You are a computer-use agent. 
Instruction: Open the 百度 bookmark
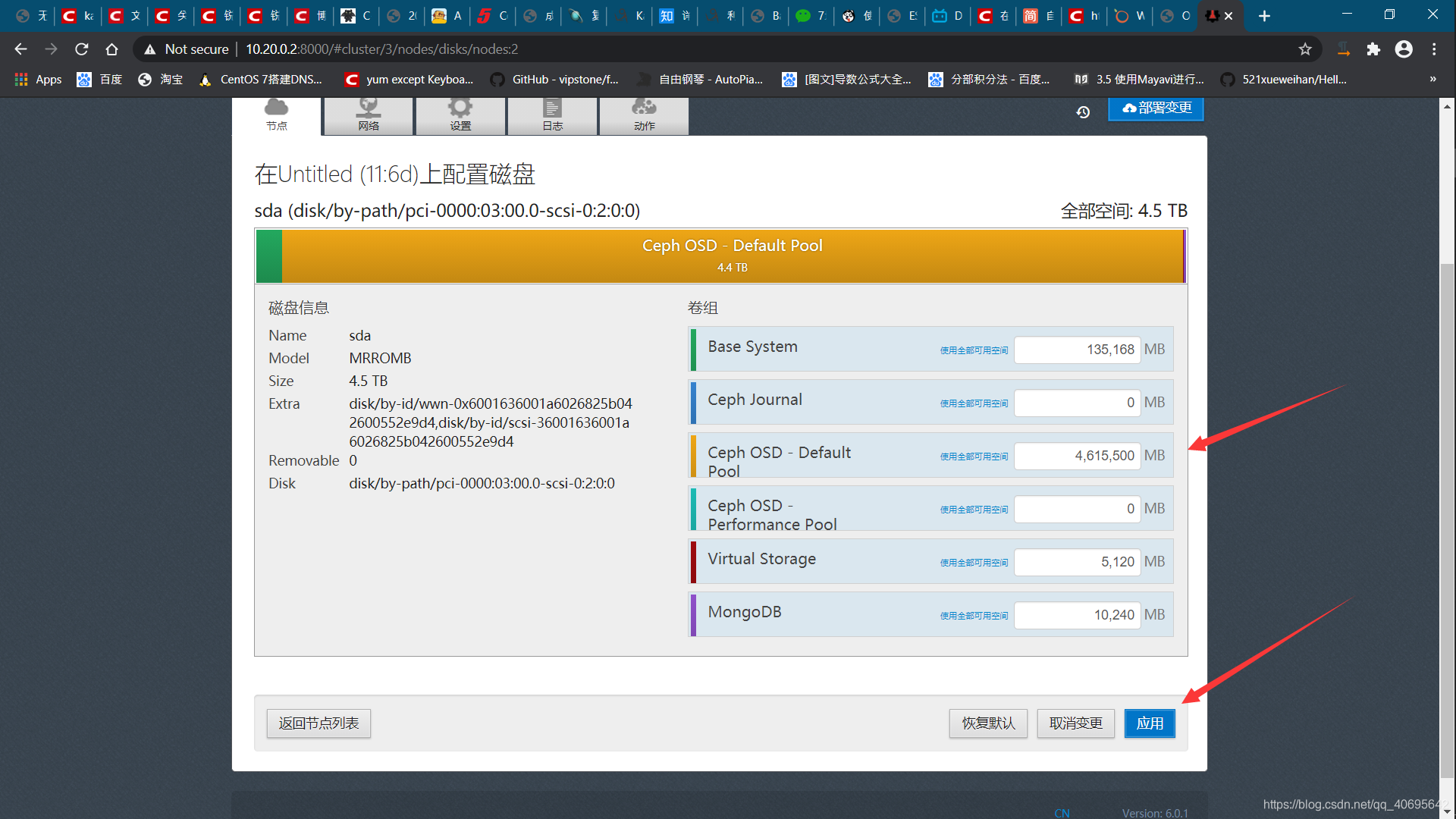(x=99, y=80)
